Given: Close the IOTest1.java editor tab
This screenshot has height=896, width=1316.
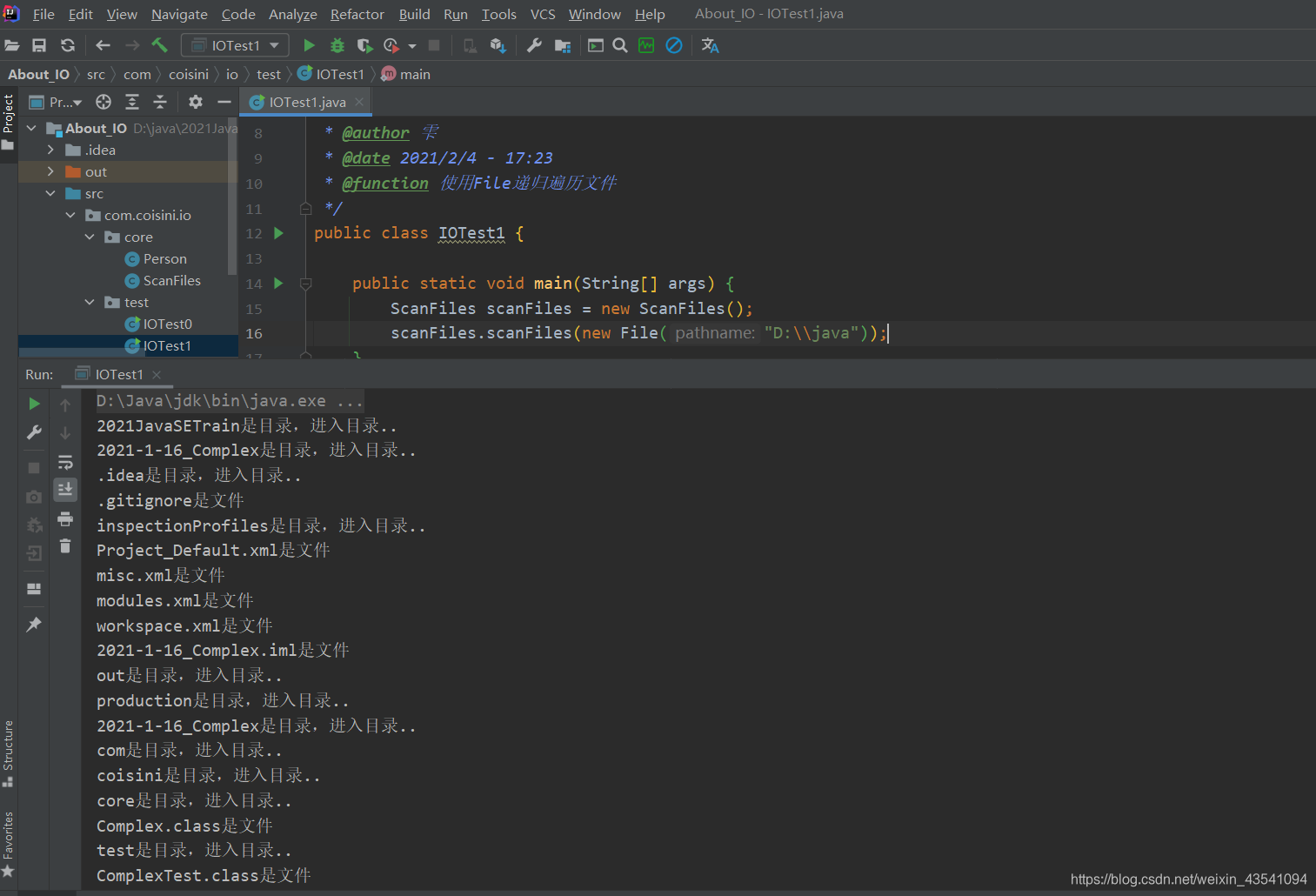Looking at the screenshot, I should coord(359,102).
